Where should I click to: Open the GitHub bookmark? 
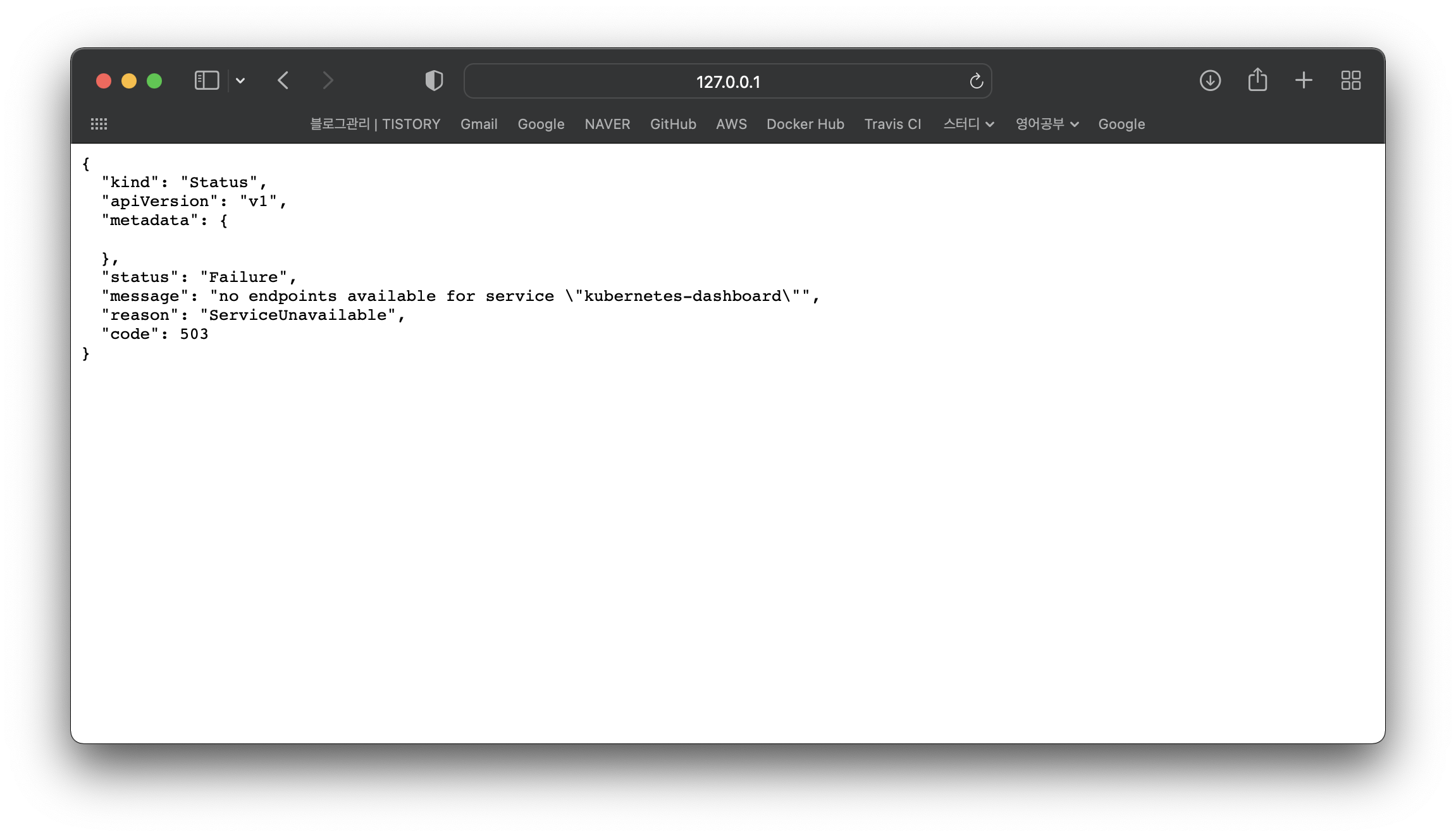[x=673, y=124]
